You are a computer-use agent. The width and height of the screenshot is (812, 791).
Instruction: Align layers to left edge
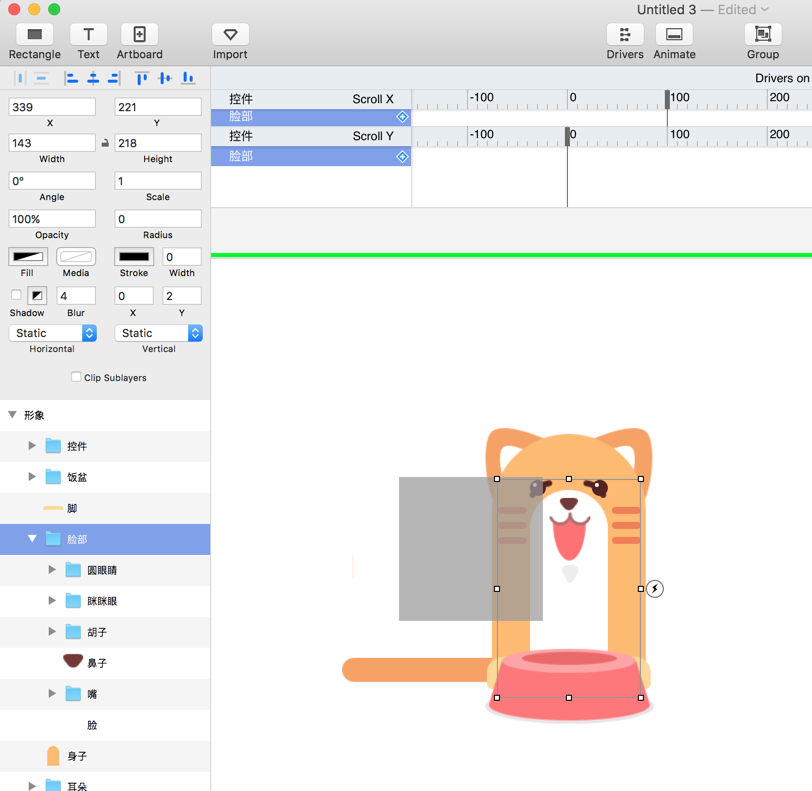[71, 78]
